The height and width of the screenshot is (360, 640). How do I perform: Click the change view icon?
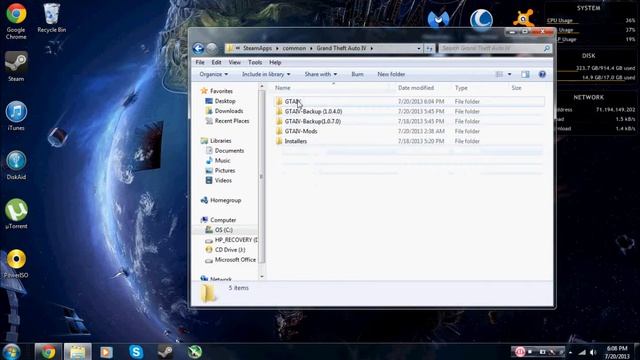point(499,74)
